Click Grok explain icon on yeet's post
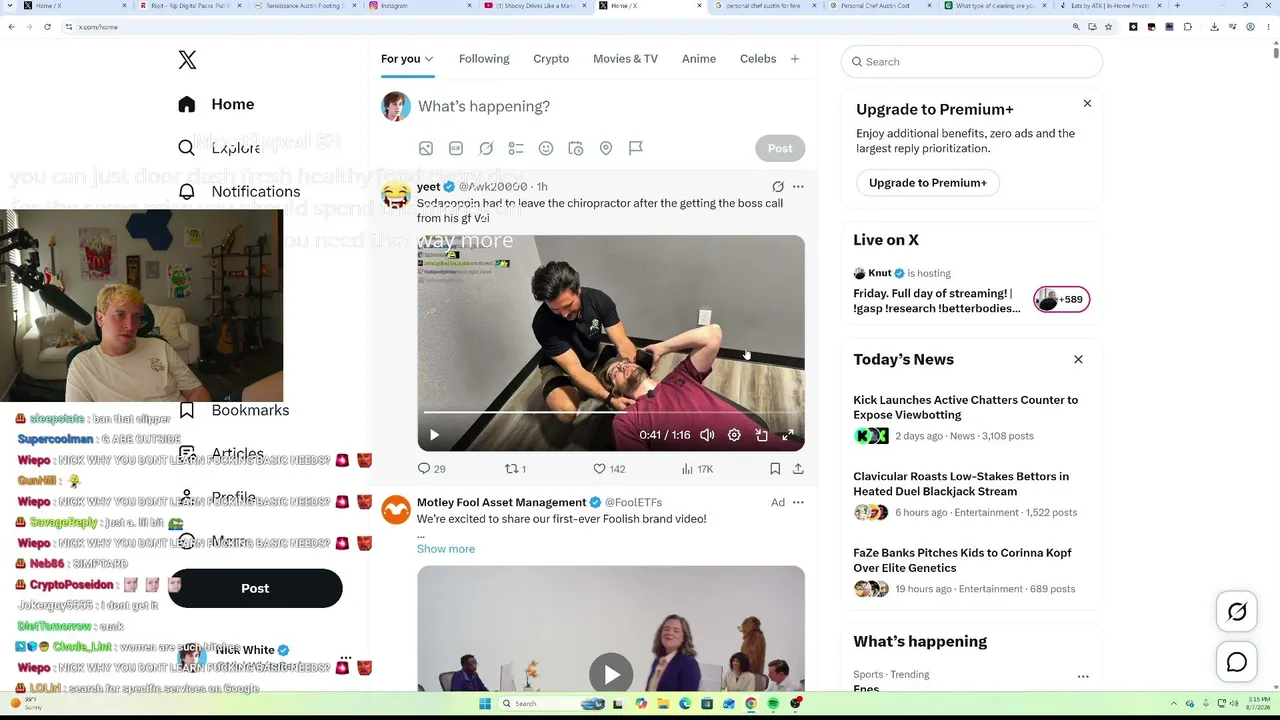The height and width of the screenshot is (720, 1280). (778, 186)
